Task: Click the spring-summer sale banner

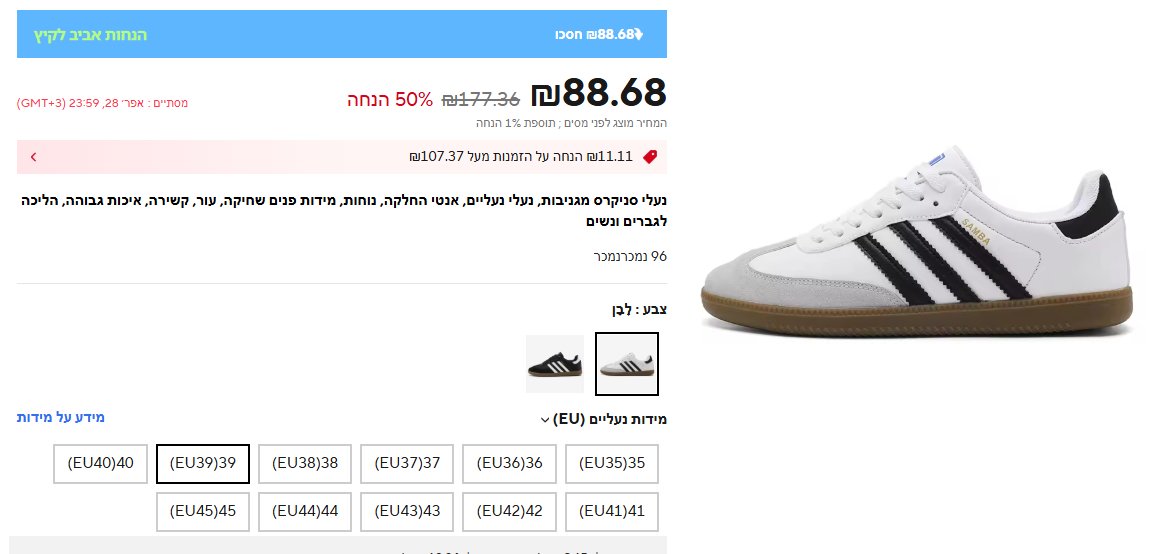Action: point(91,35)
